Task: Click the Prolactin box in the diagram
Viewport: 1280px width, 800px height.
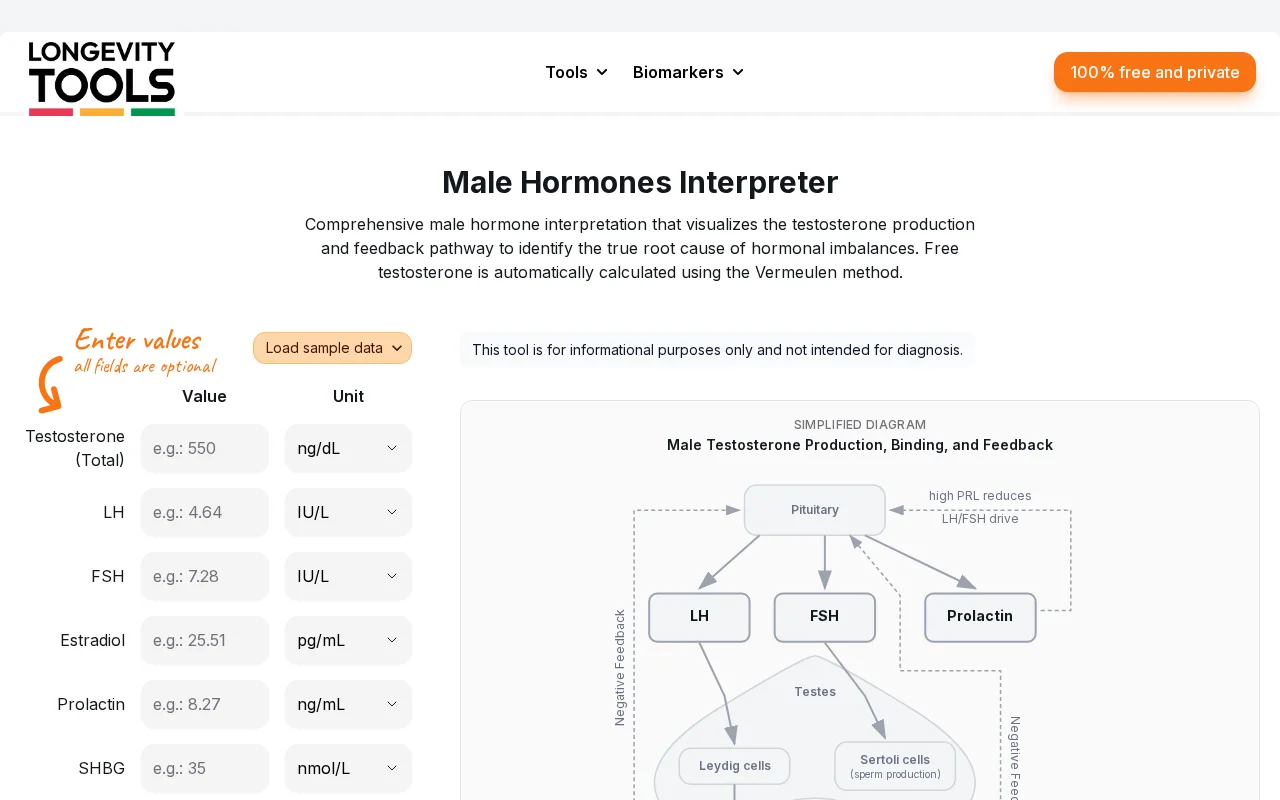Action: pyautogui.click(x=980, y=617)
